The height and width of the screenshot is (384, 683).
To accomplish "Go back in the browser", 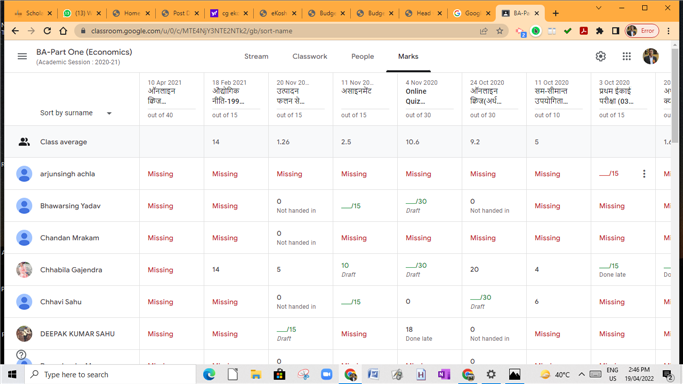I will (15, 31).
